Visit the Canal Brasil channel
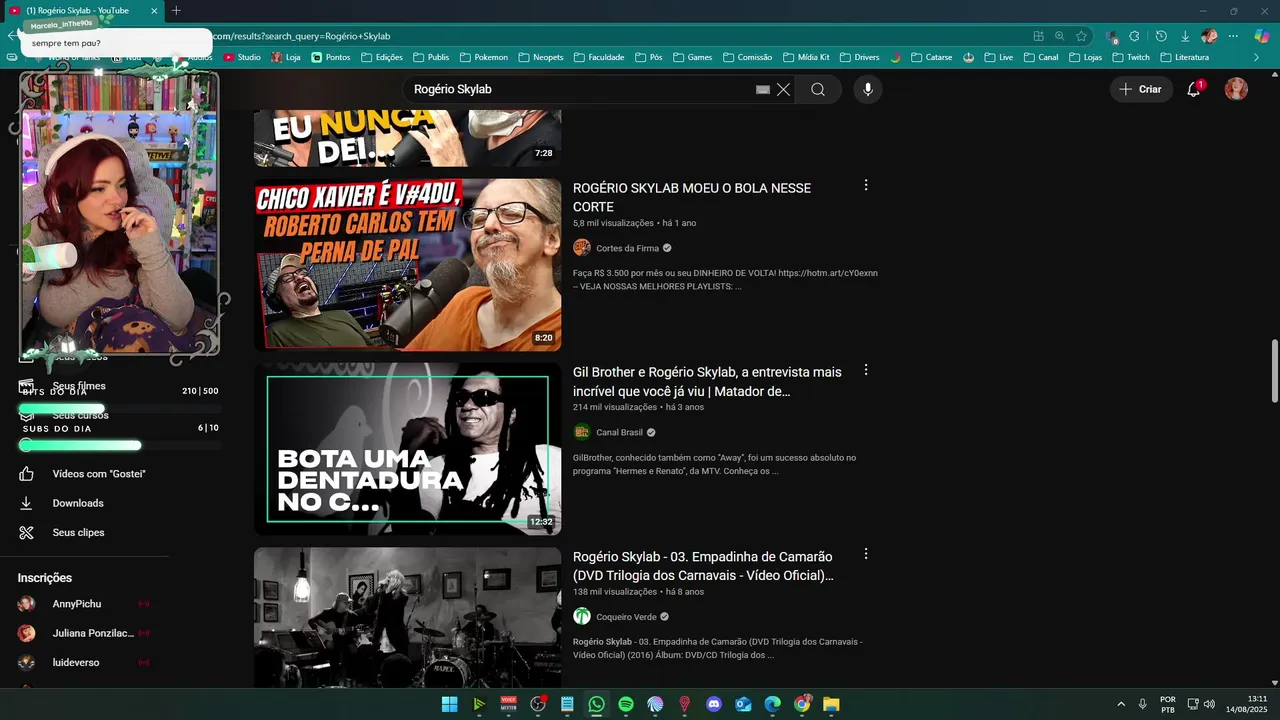This screenshot has width=1280, height=720. pyautogui.click(x=619, y=432)
